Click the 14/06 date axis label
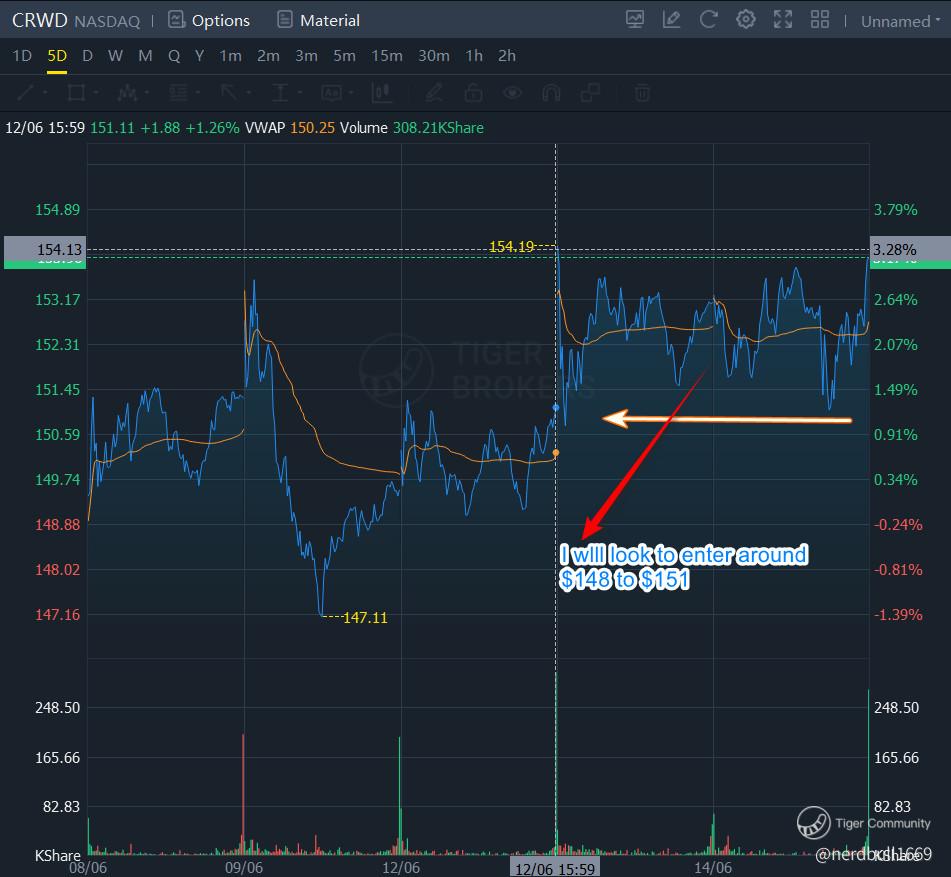Viewport: 951px width, 877px height. pyautogui.click(x=713, y=867)
